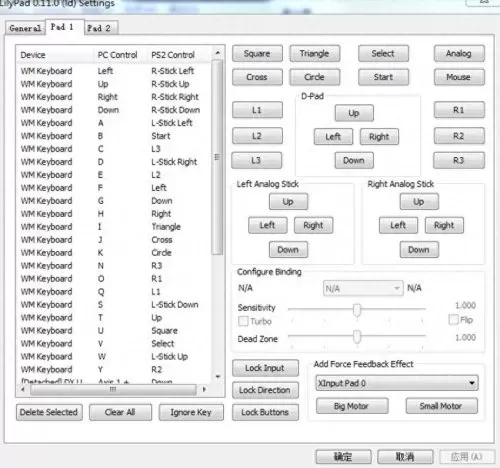Click Delete Selected button
500x468 pixels.
pos(49,412)
